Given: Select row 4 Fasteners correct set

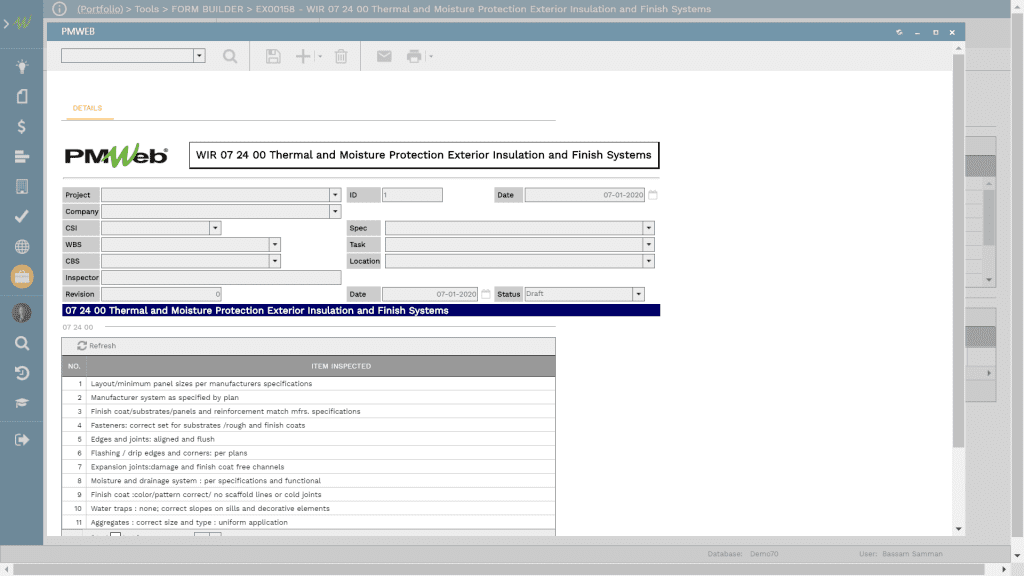Looking at the screenshot, I should coord(308,425).
